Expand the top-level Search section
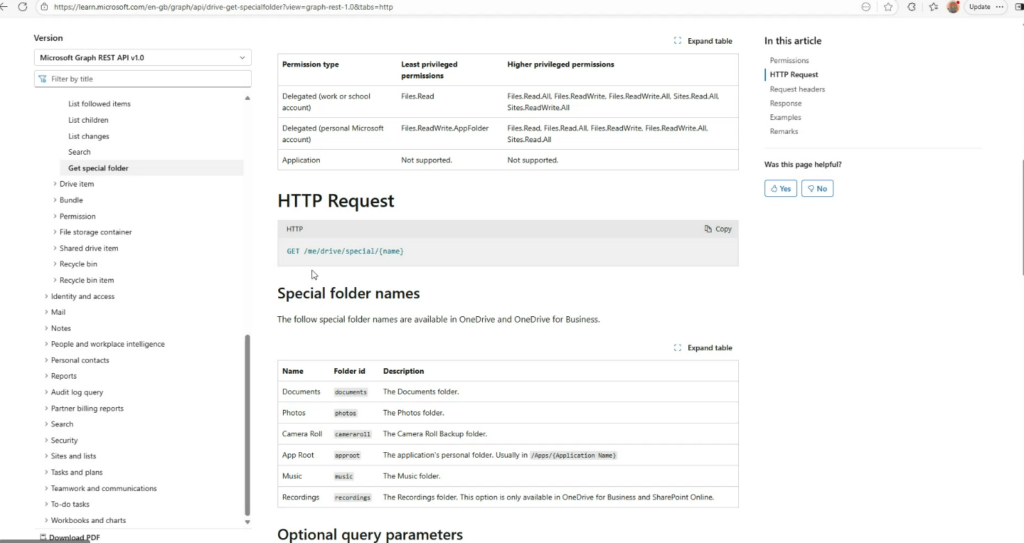 (61, 424)
